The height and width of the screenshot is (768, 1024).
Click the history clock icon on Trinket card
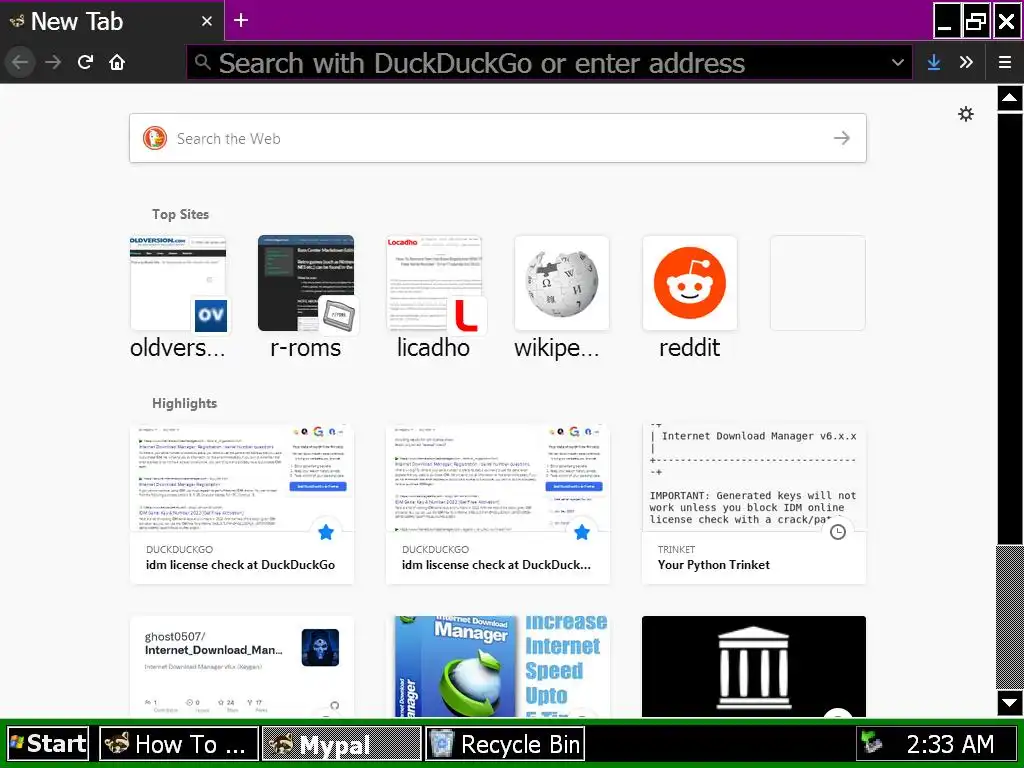[x=837, y=532]
